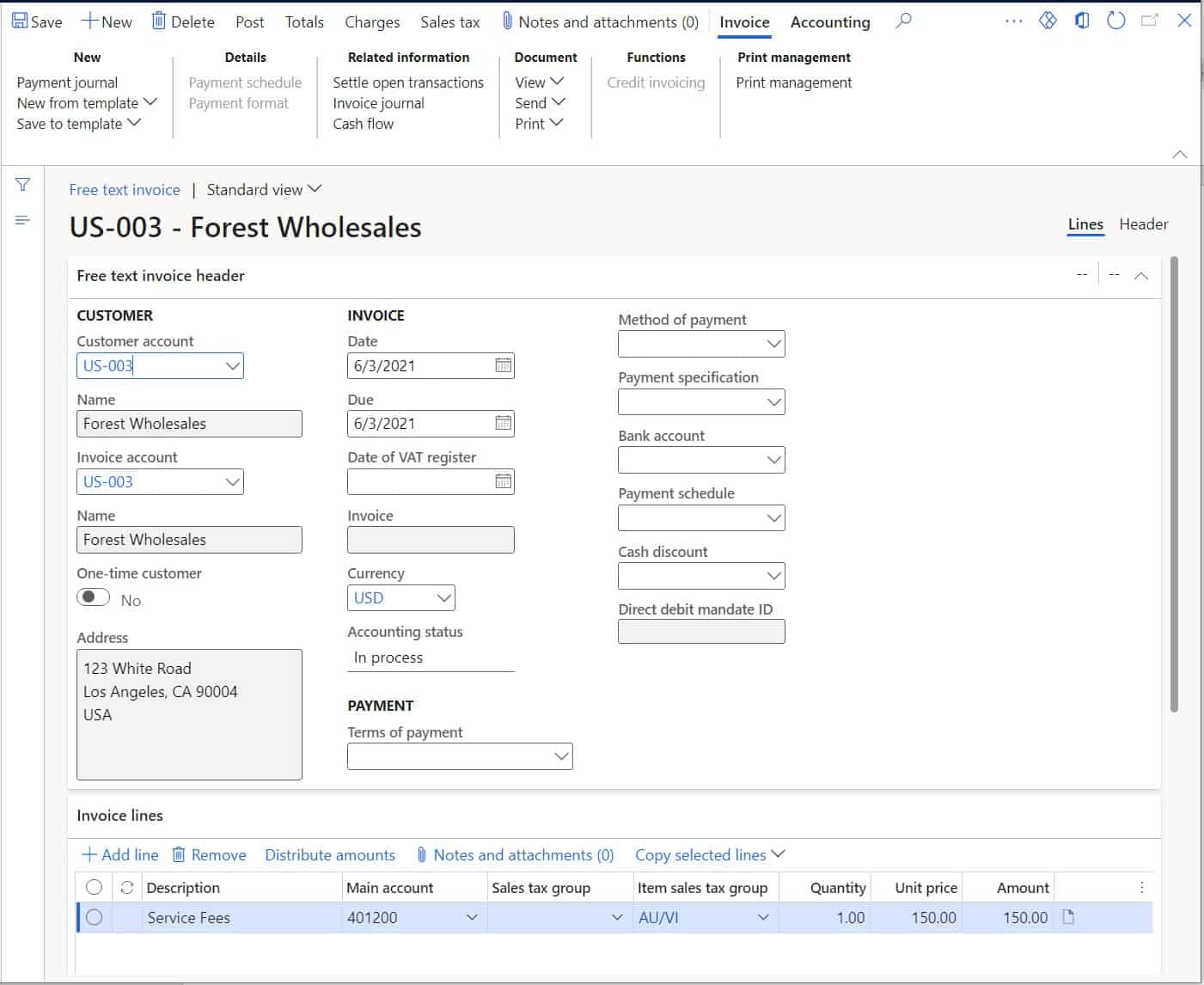Open the Document View dropdown
The height and width of the screenshot is (985, 1204).
539,82
